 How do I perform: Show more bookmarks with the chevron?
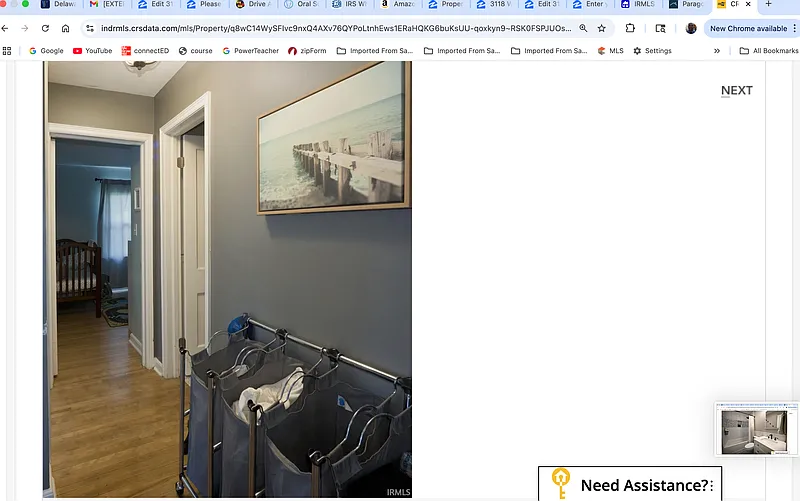(717, 51)
